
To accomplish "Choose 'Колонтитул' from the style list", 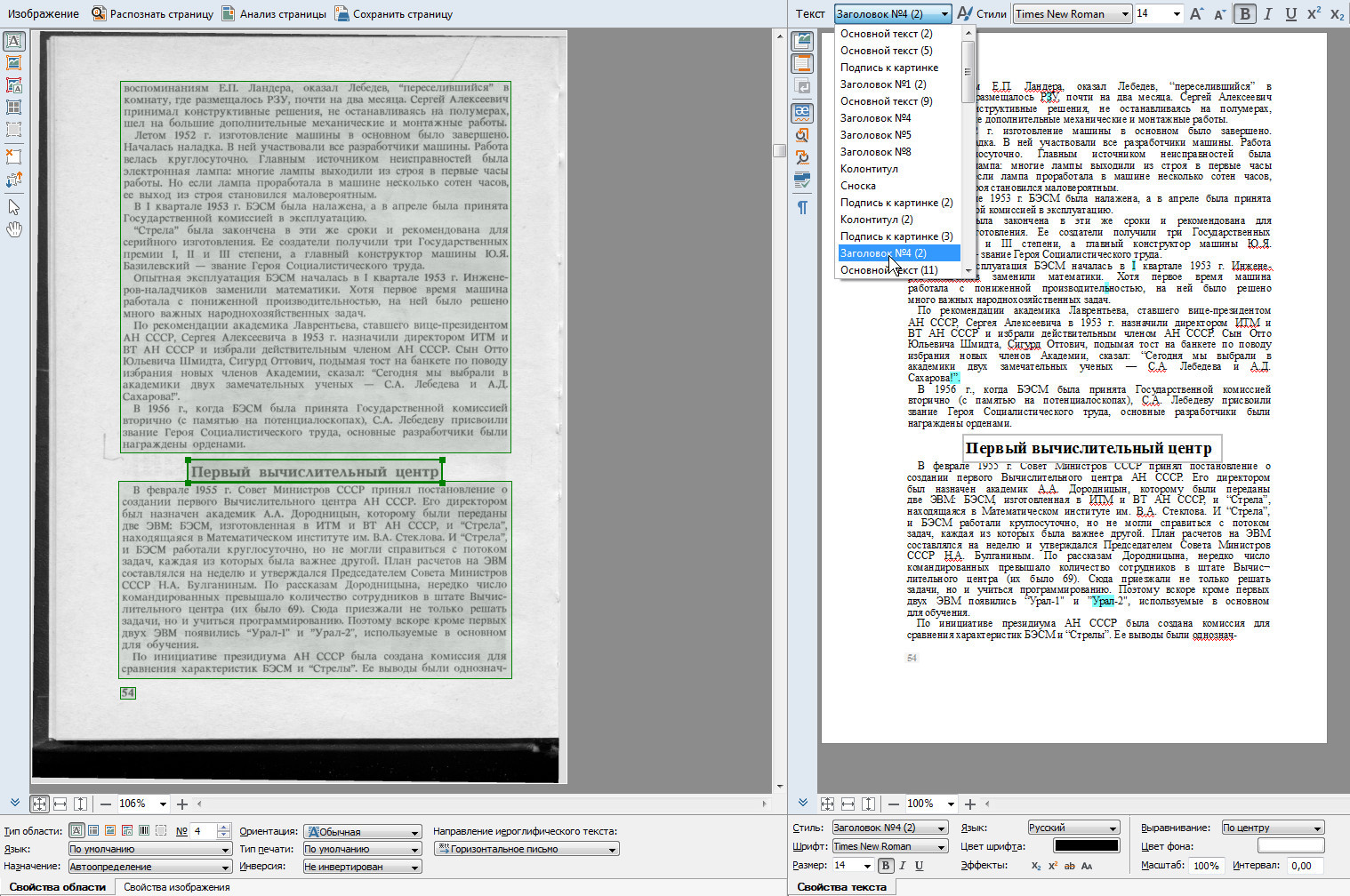I will [x=869, y=169].
